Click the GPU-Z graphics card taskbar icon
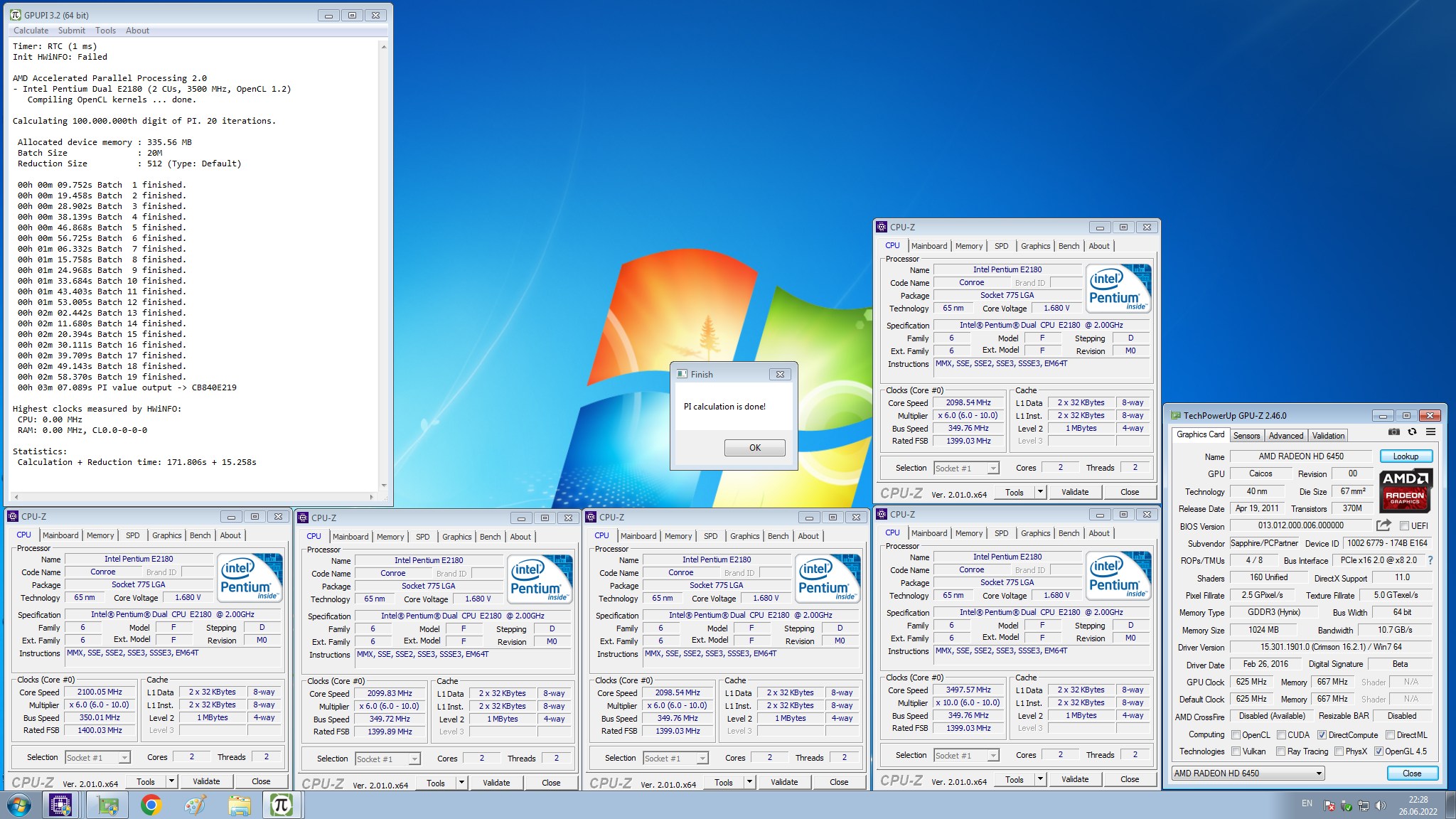The image size is (1456, 819). click(108, 805)
